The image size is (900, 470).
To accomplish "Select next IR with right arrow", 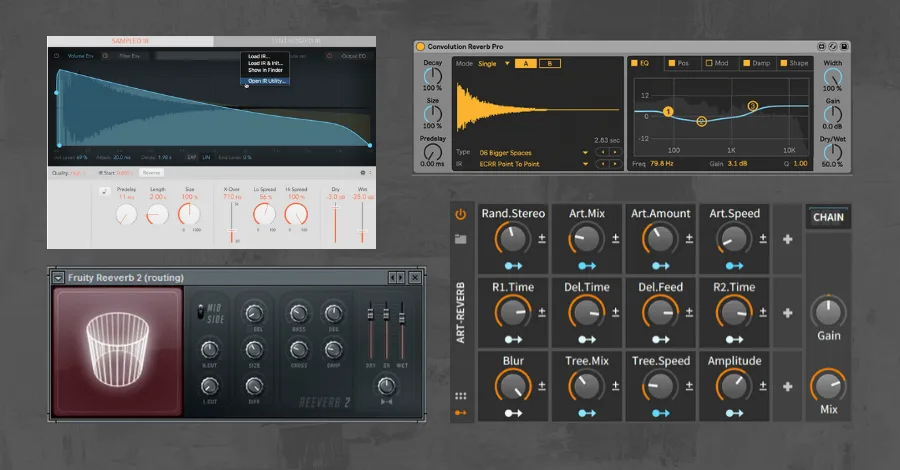I will pos(615,164).
